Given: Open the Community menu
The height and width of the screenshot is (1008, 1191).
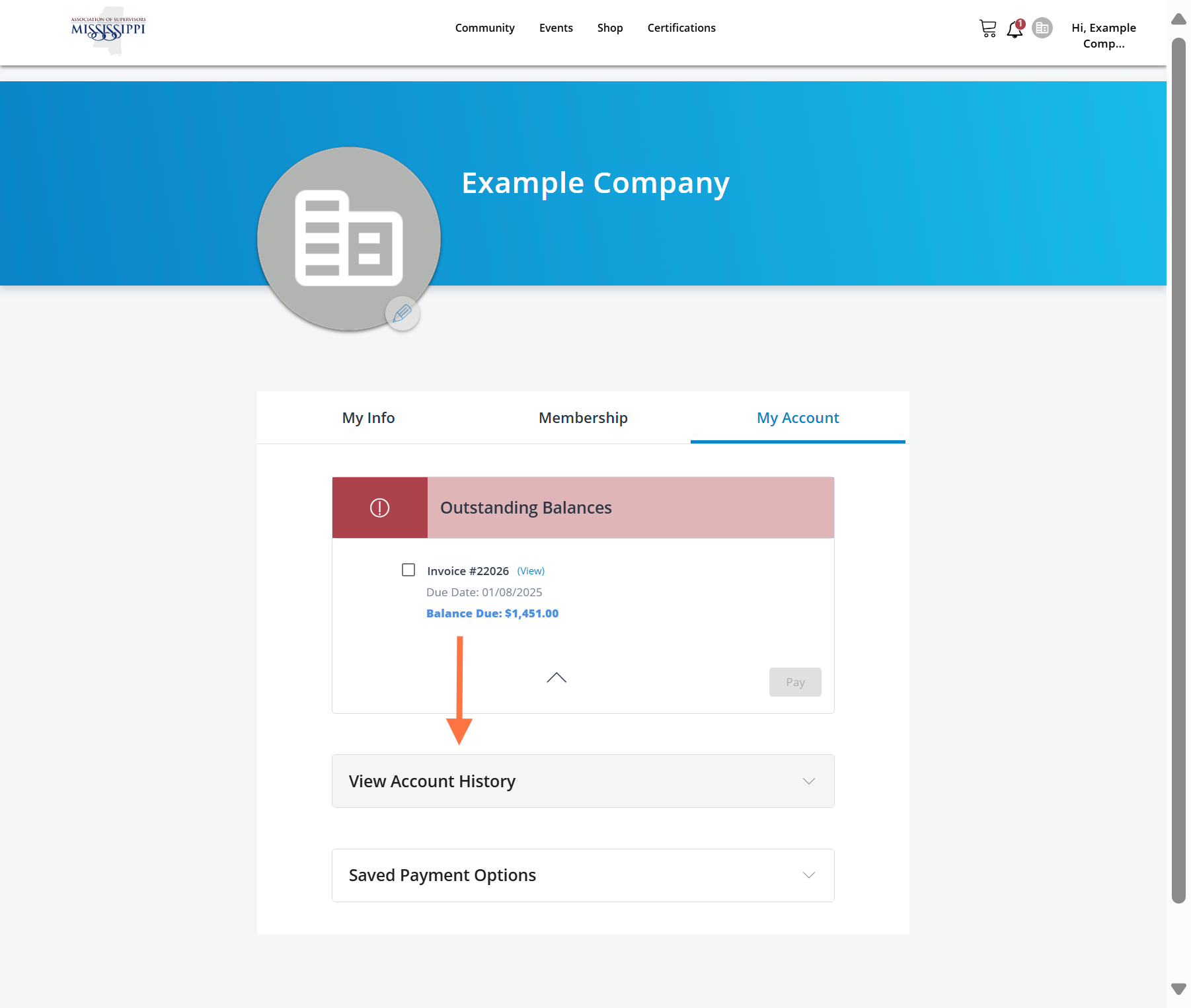Looking at the screenshot, I should 484,28.
